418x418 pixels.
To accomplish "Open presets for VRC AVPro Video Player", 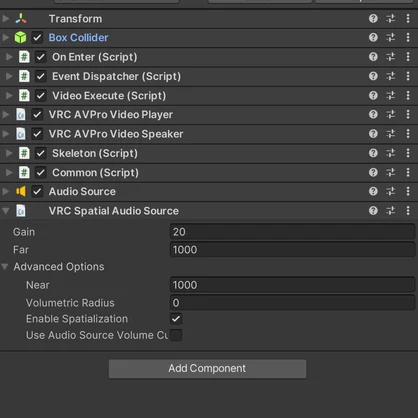I will pyautogui.click(x=391, y=114).
